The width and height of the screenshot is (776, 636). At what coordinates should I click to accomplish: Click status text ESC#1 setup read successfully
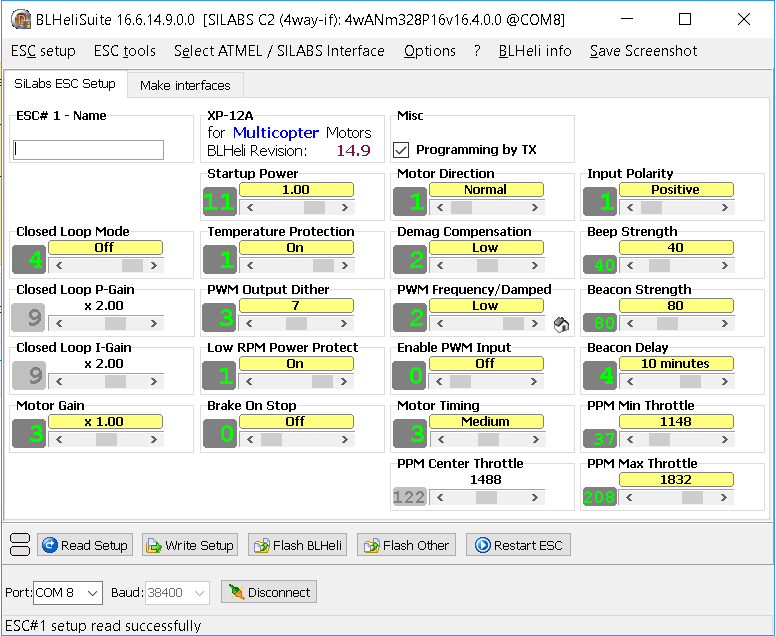[103, 626]
